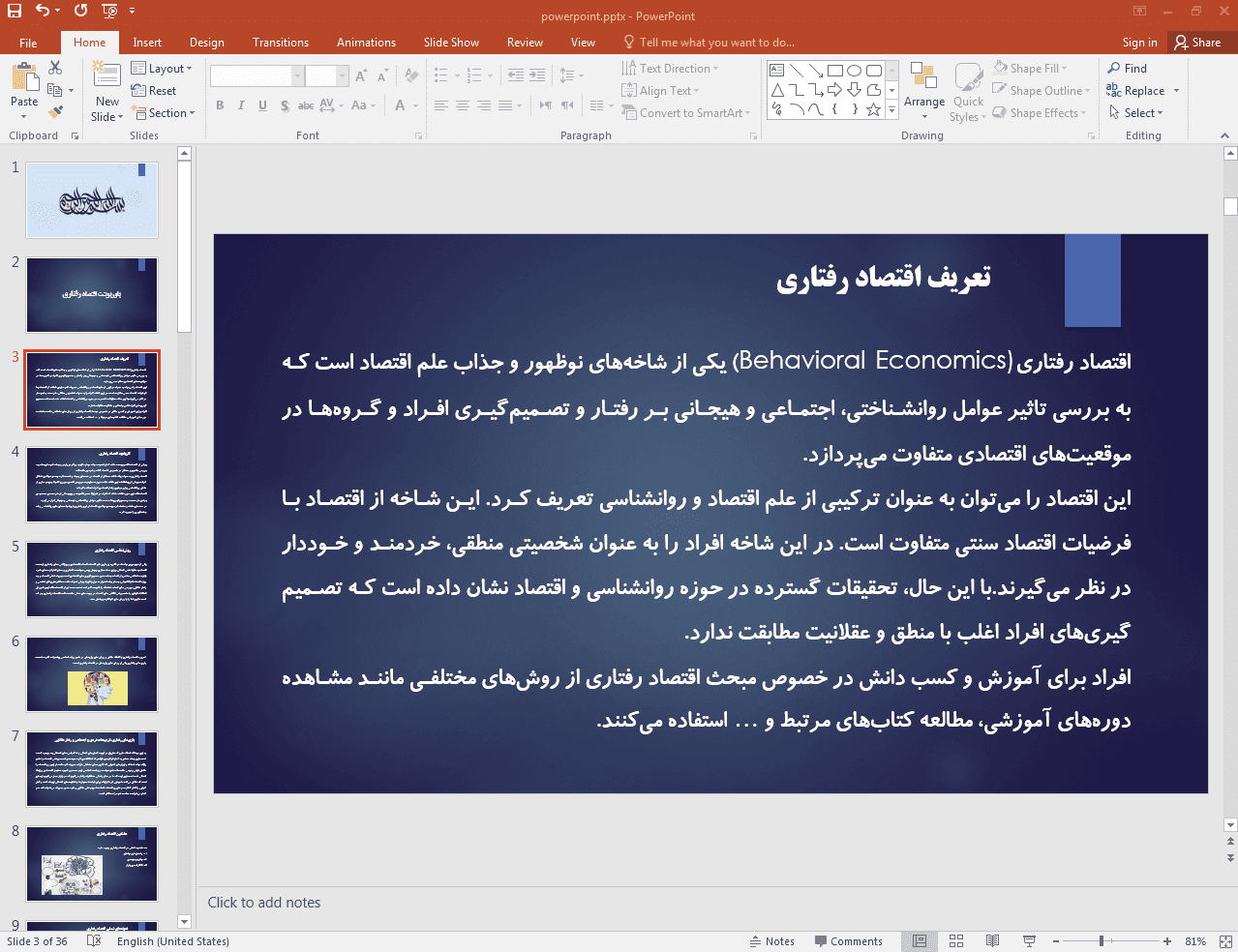The image size is (1238, 952).
Task: Expand the Layout dropdown
Action: [x=162, y=69]
